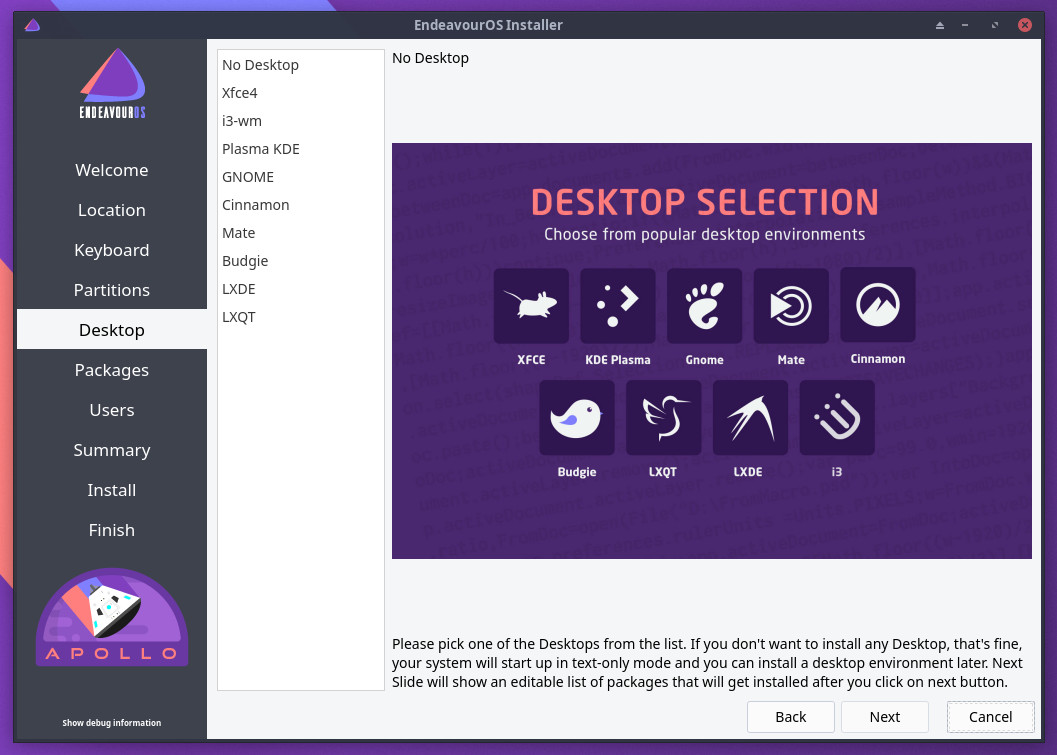Select Xfce4 in the desktop list
1057x755 pixels.
click(x=301, y=93)
